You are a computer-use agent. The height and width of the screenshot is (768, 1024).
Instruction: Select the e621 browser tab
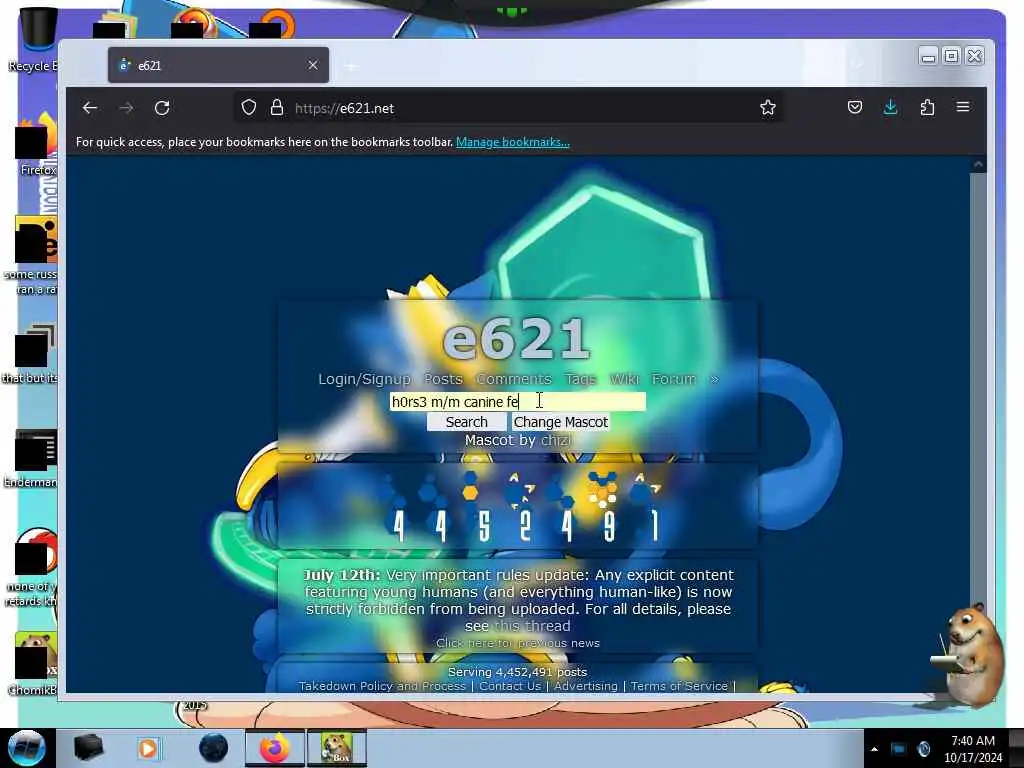[218, 65]
